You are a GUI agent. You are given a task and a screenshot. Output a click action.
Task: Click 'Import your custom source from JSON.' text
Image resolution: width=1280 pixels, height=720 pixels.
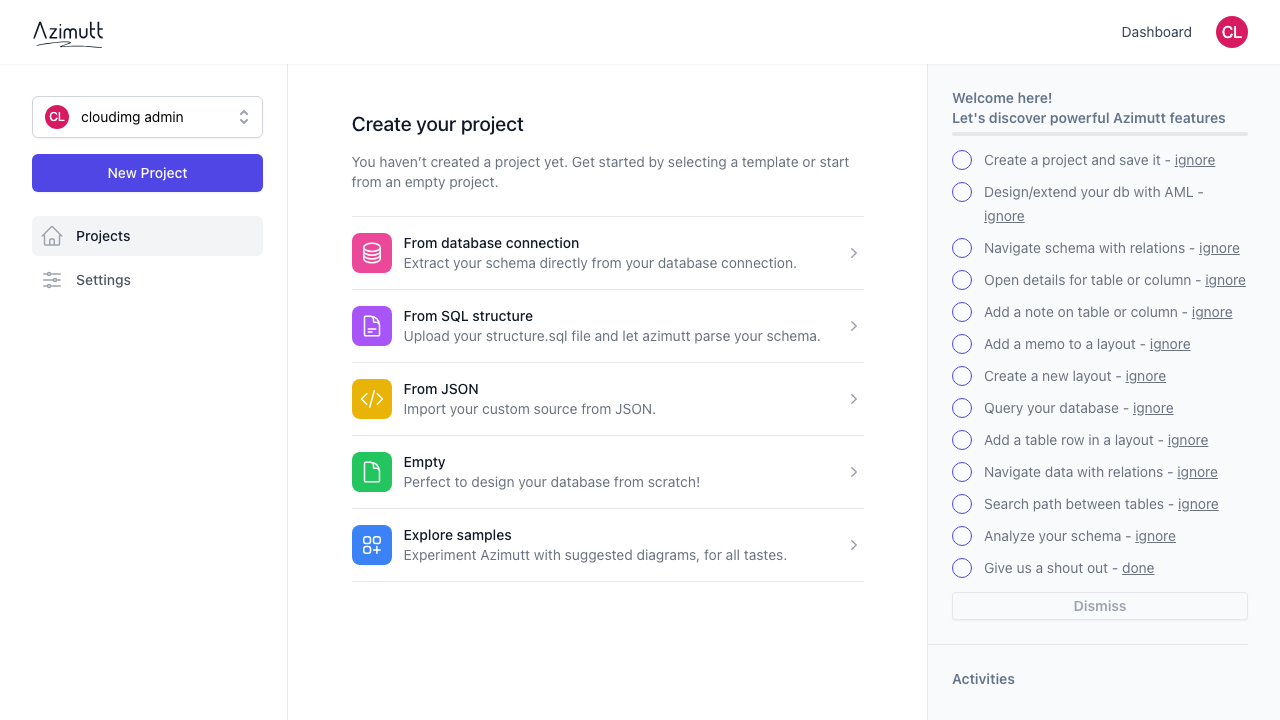click(530, 409)
